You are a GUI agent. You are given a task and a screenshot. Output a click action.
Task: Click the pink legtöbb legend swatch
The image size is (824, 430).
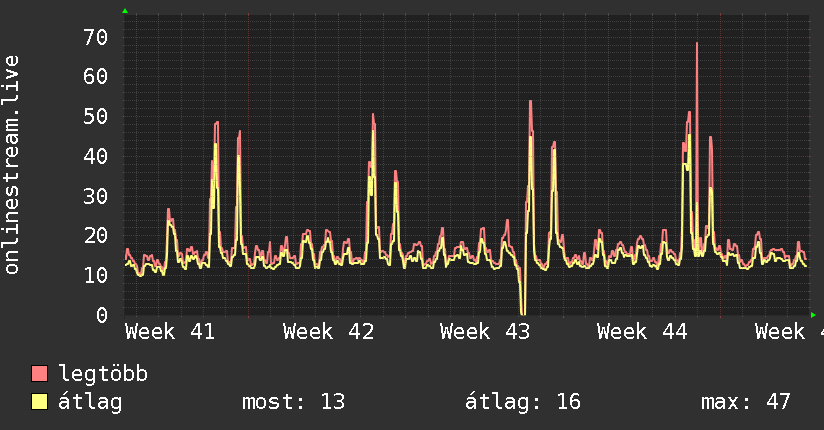[x=39, y=373]
